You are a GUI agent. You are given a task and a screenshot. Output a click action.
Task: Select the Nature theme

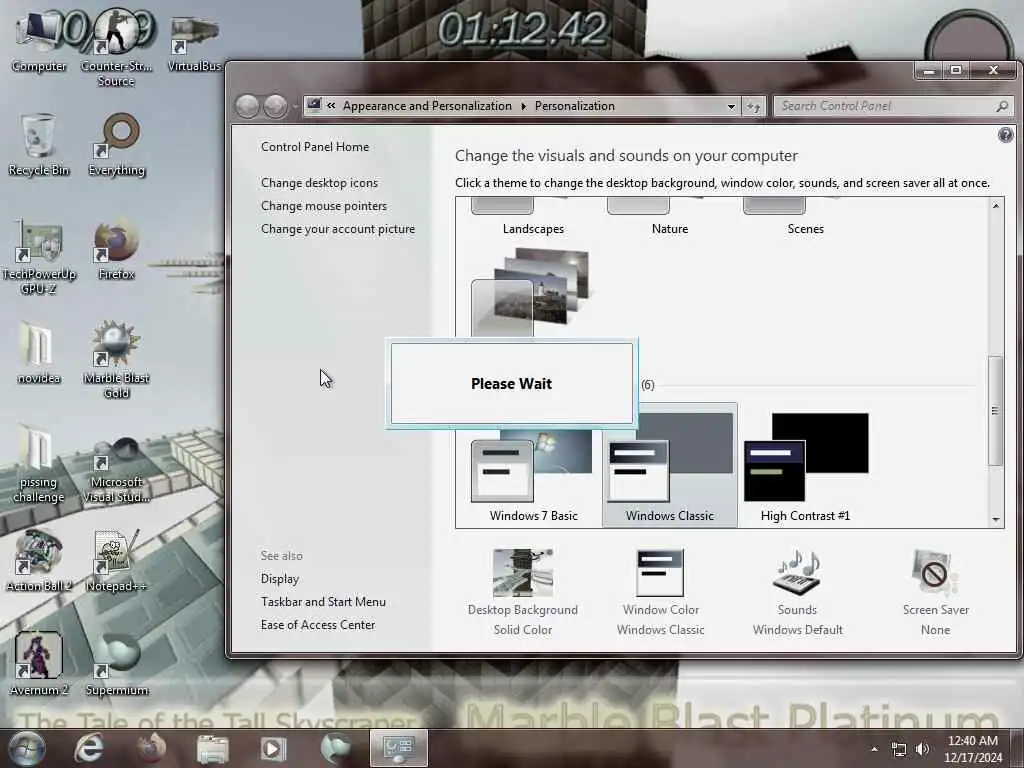(x=669, y=219)
